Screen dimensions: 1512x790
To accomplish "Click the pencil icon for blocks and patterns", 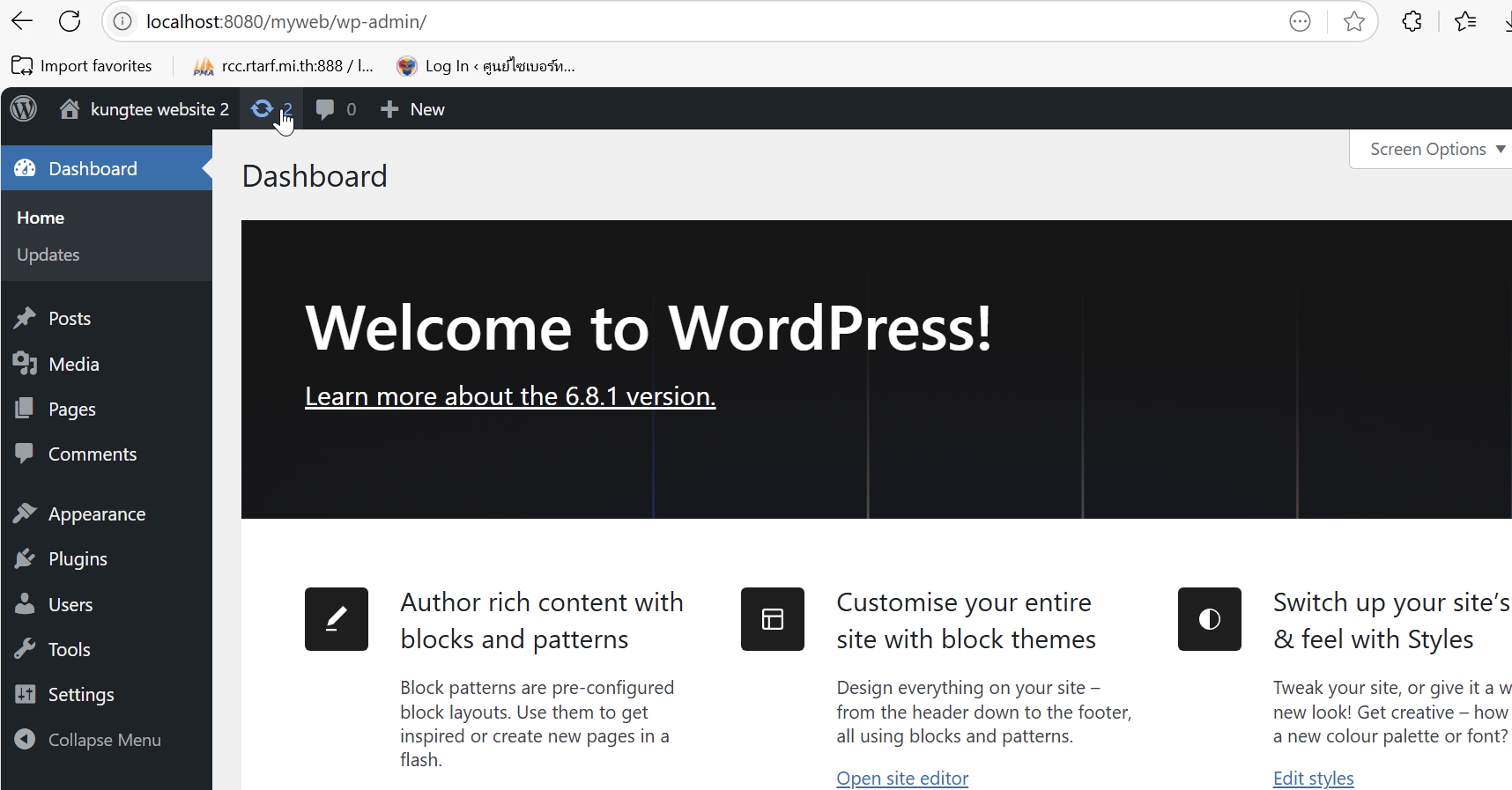I will pos(337,619).
